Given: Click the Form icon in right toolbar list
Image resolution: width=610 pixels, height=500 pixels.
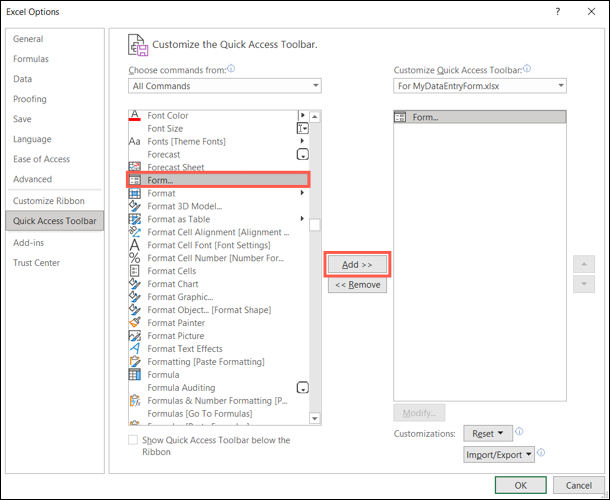Looking at the screenshot, I should tap(400, 117).
